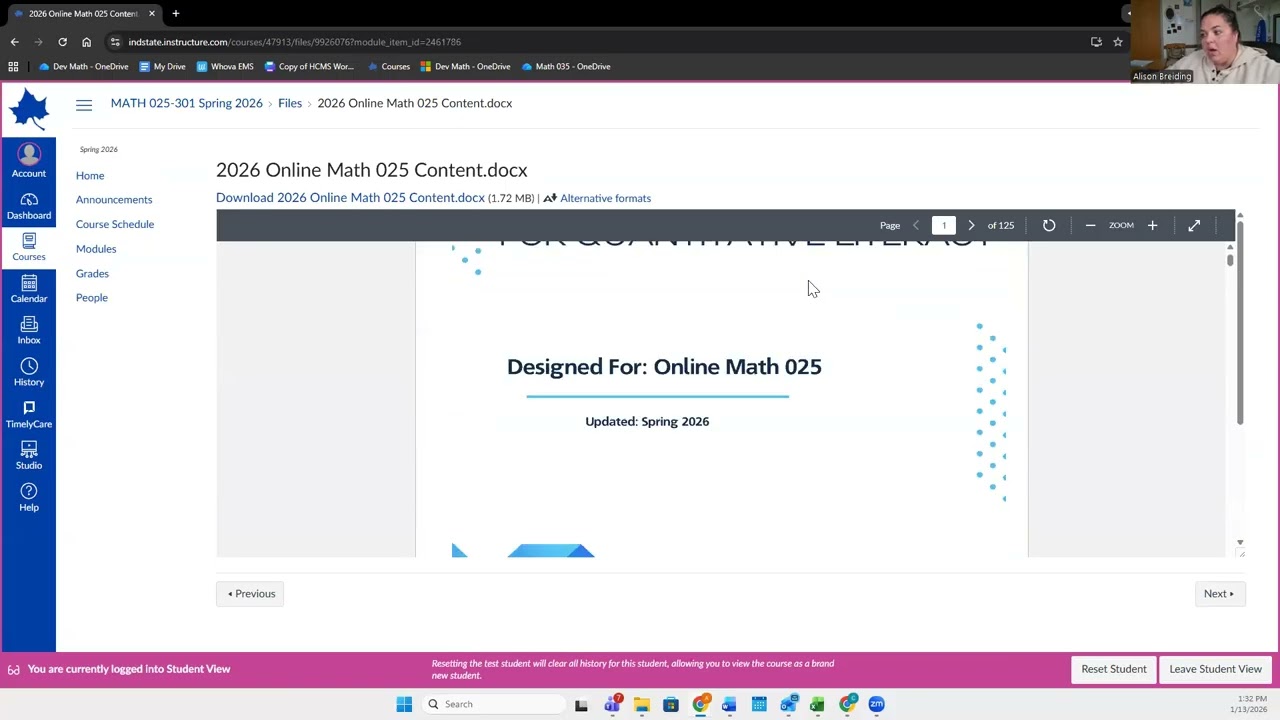Open the Copy of HCMS Wor... bookmark
The height and width of the screenshot is (720, 1280).
click(x=309, y=67)
